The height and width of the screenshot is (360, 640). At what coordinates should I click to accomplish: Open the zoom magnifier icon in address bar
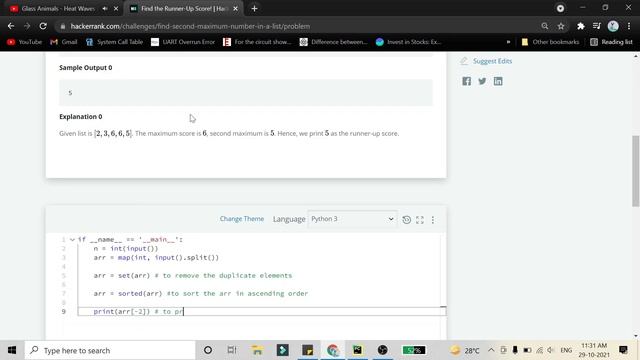544,26
